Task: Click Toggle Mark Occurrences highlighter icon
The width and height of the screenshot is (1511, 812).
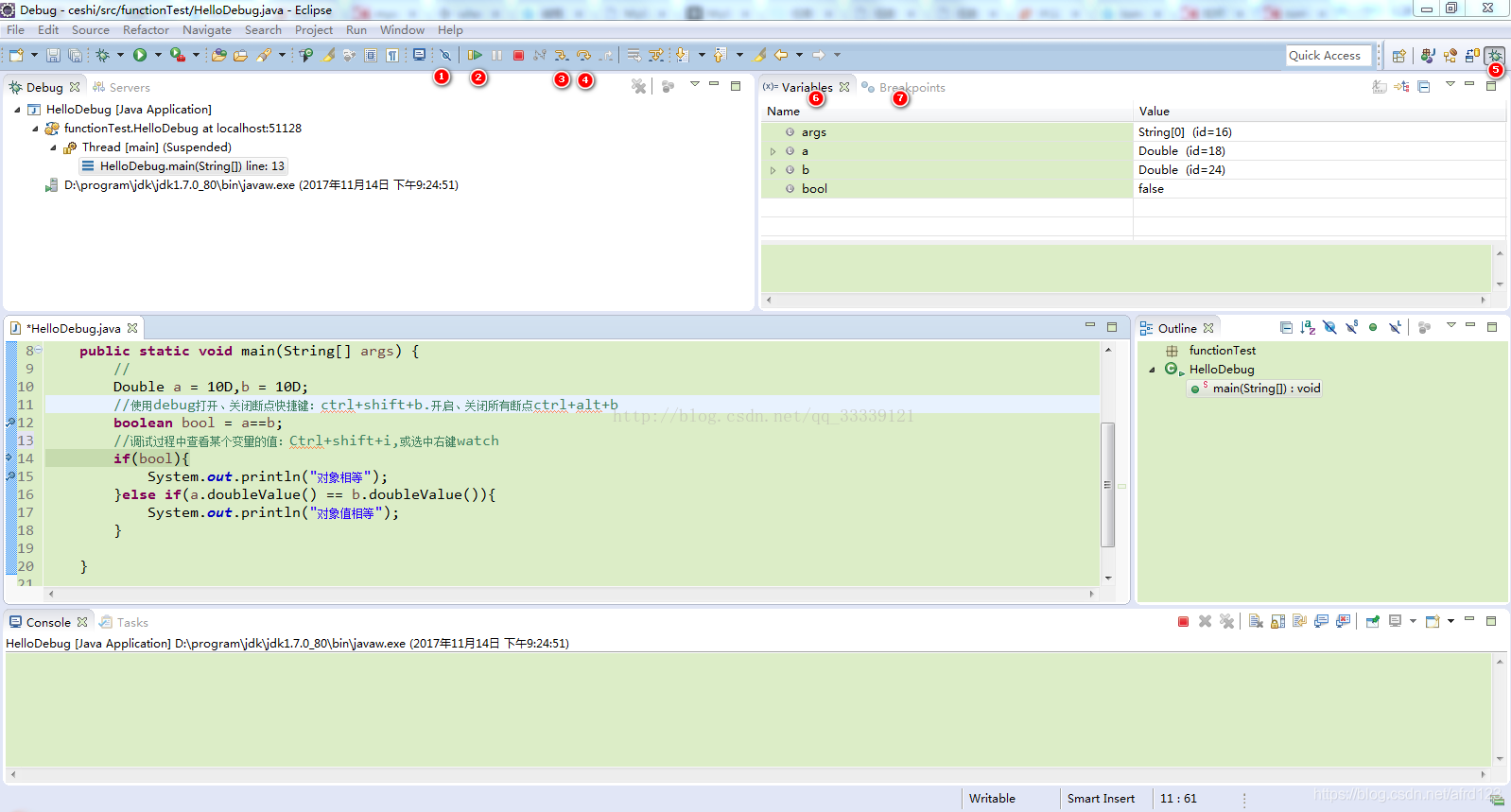Action: coord(327,56)
